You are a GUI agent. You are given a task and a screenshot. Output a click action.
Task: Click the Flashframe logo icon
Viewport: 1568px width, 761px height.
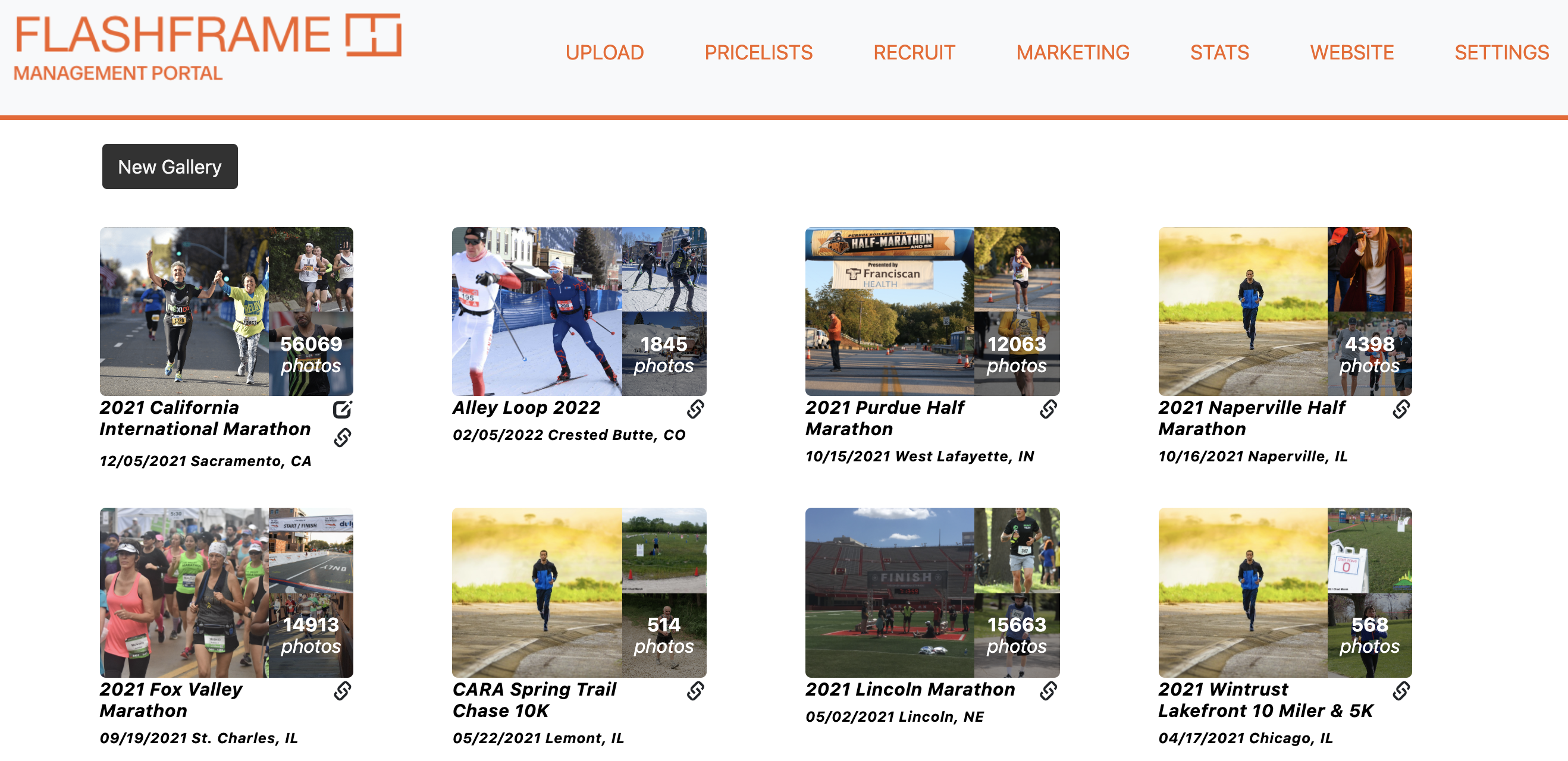point(373,35)
